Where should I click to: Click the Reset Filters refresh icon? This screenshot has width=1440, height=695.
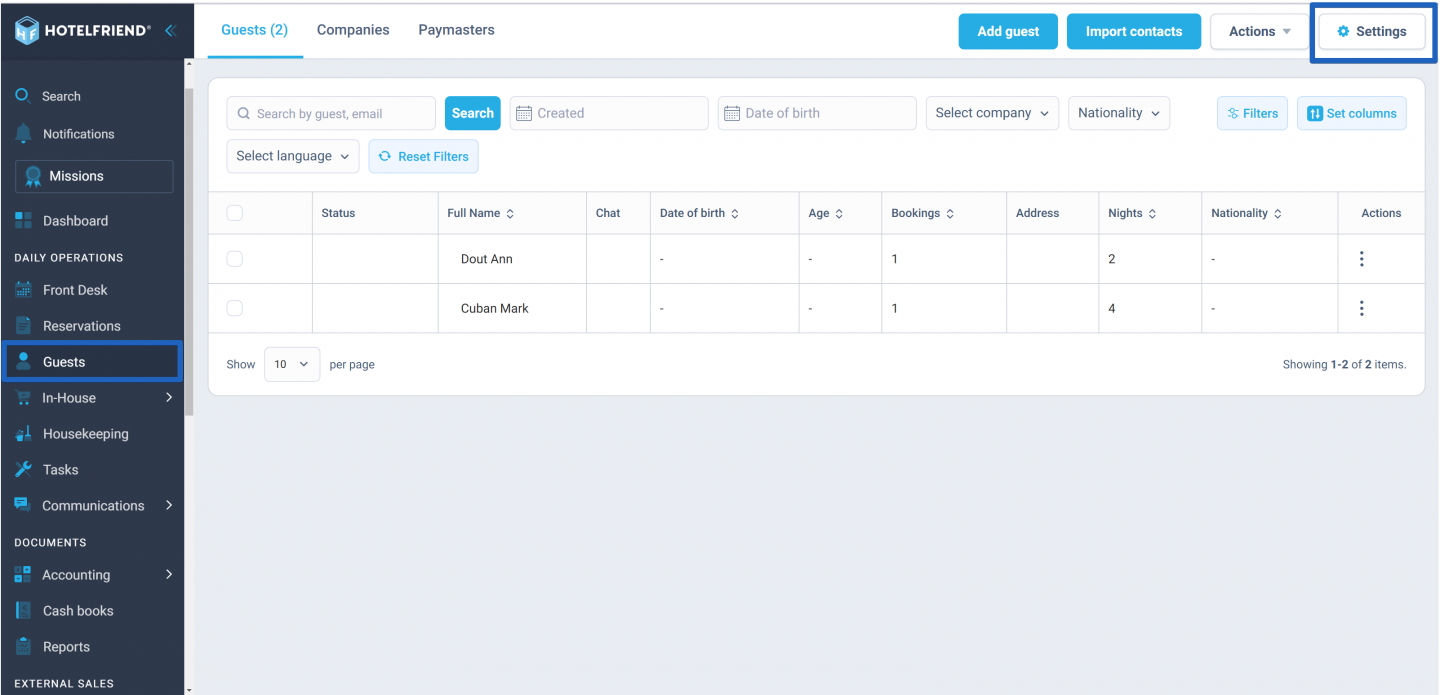[x=384, y=157]
